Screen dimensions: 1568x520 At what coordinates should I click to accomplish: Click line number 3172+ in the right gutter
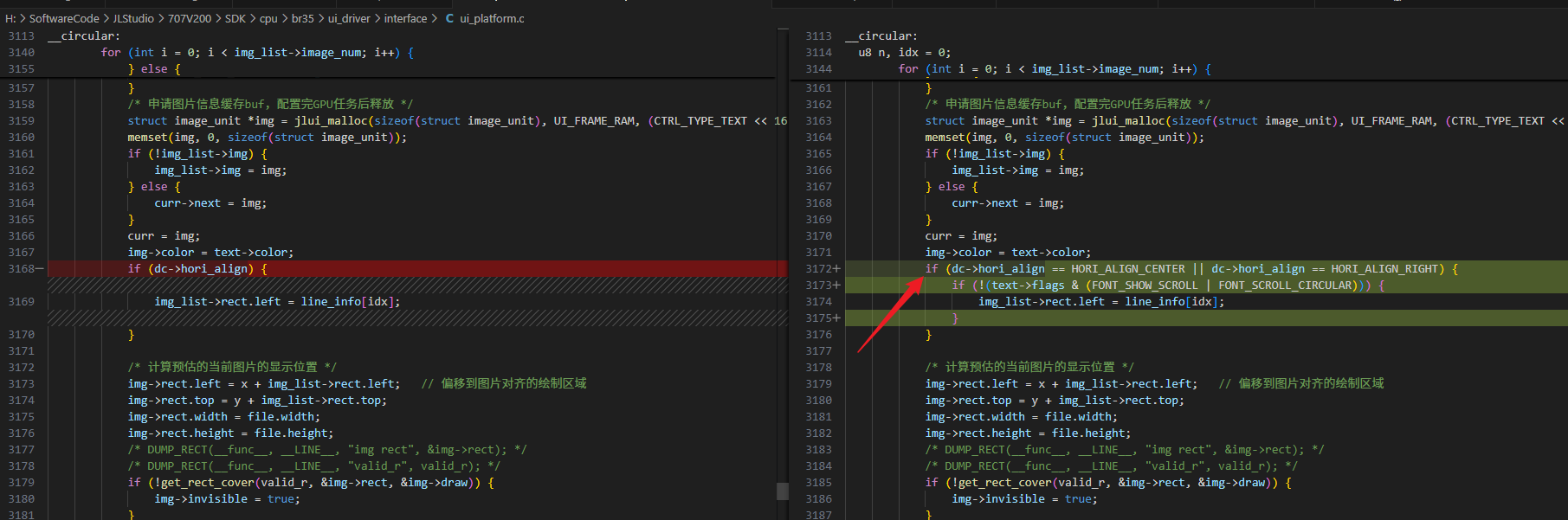[x=823, y=268]
